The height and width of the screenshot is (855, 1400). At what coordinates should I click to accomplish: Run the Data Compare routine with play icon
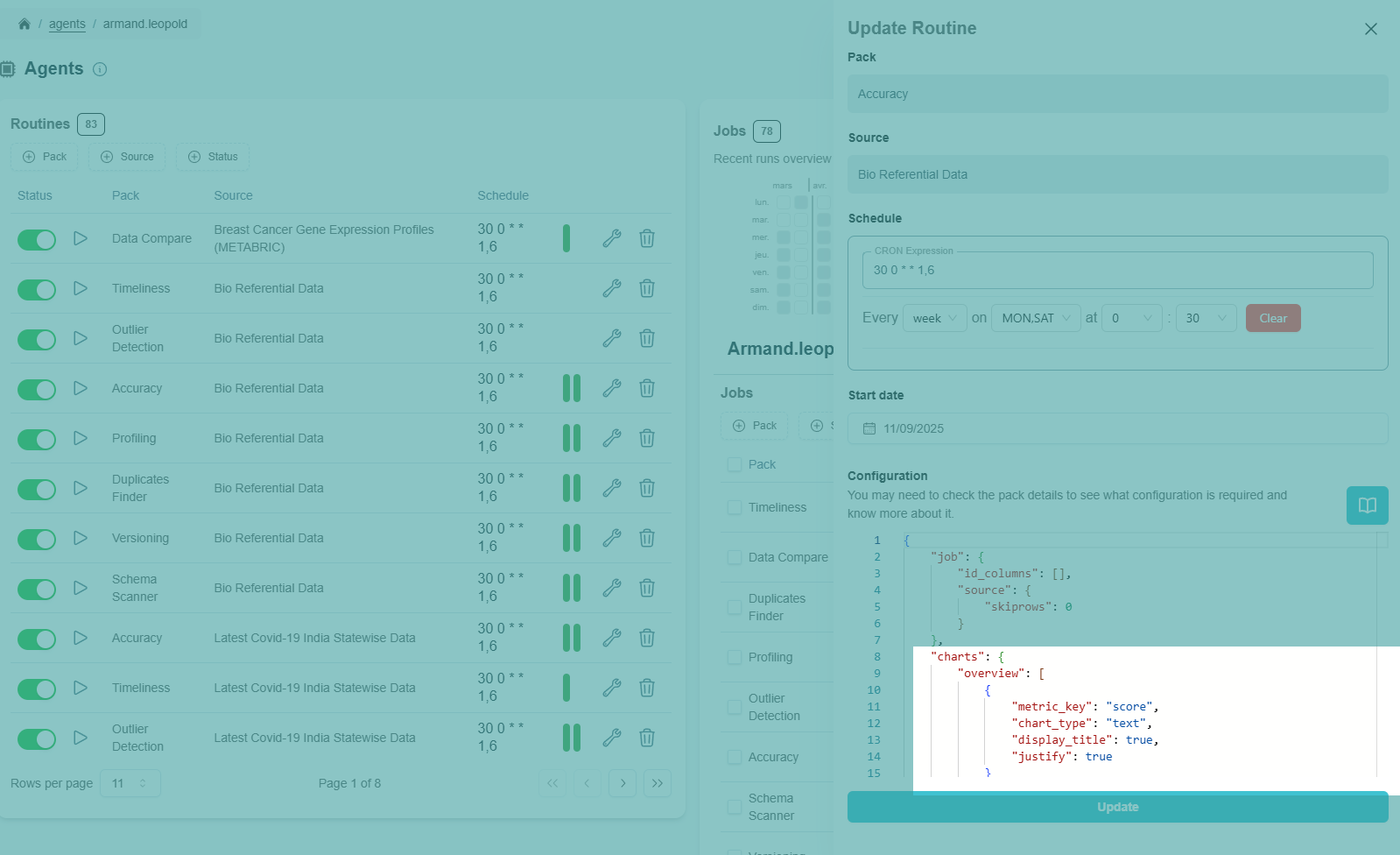tap(81, 238)
